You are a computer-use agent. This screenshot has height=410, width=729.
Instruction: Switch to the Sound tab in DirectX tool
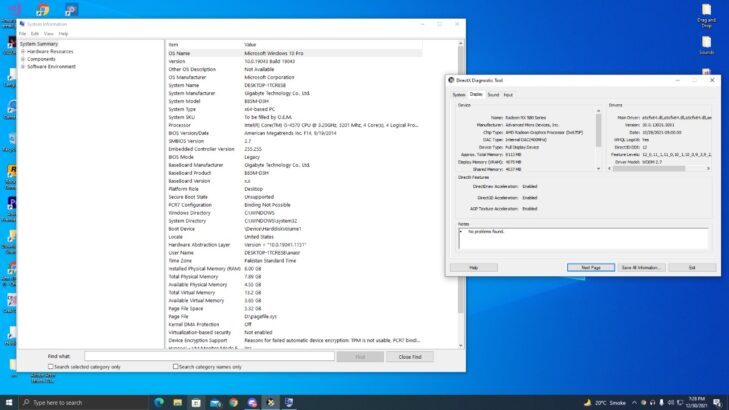click(493, 95)
